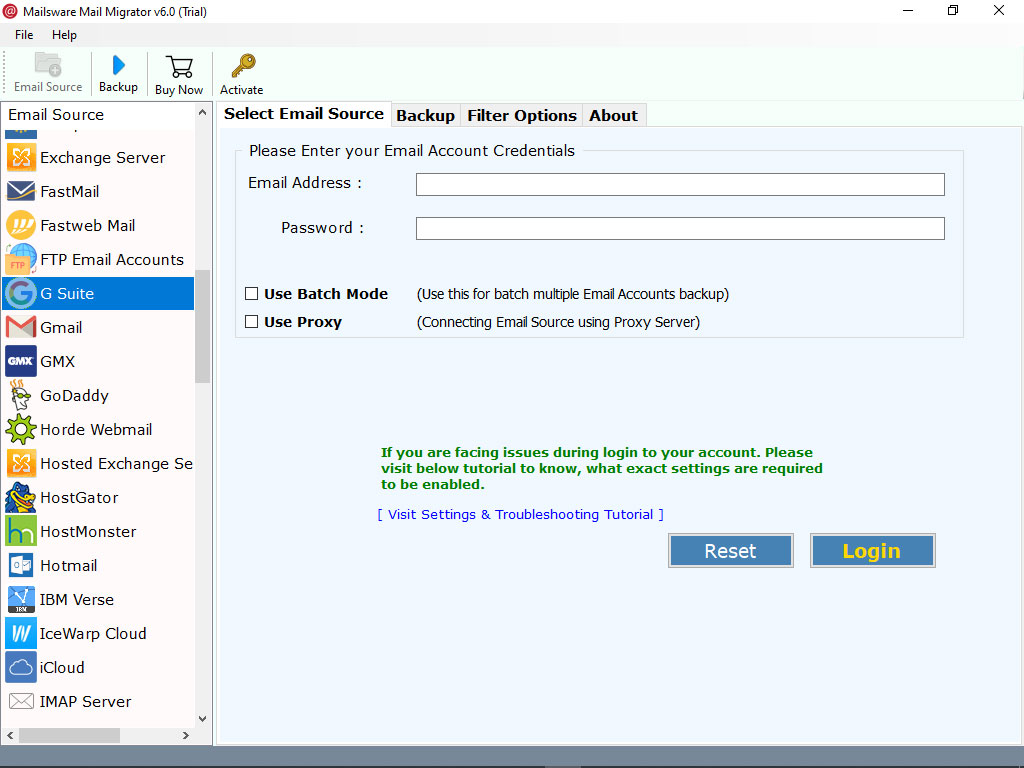Screen dimensions: 1024x768
Task: Select the FastMail envelope icon
Action: click(21, 191)
